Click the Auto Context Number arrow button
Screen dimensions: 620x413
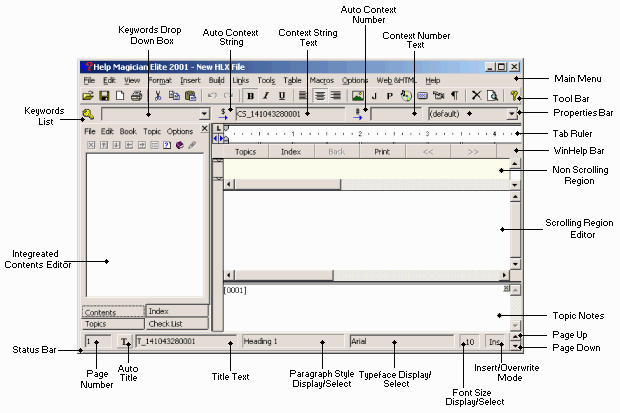(357, 114)
